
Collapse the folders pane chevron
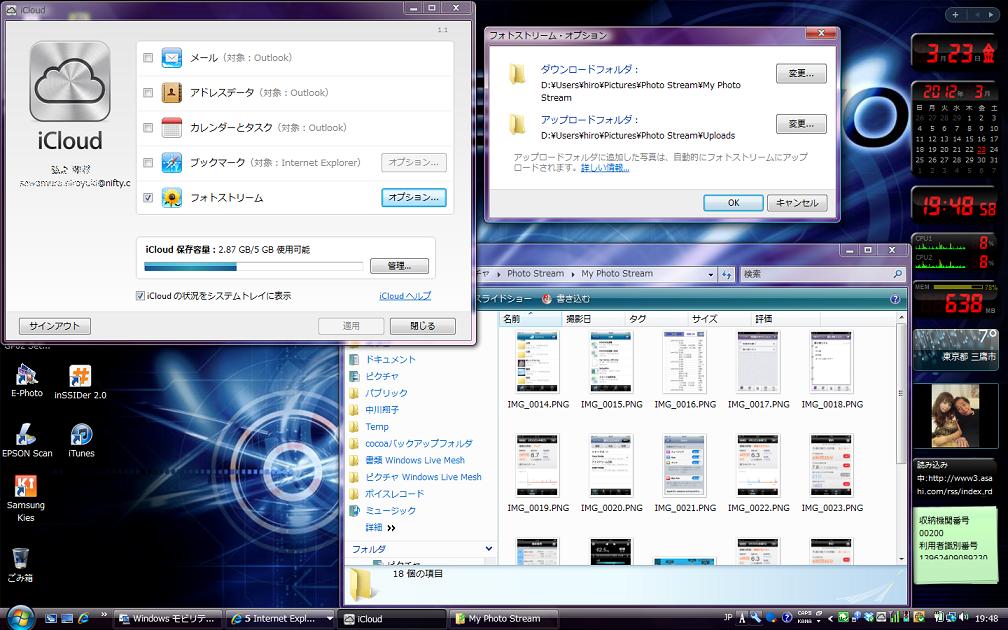pos(489,549)
